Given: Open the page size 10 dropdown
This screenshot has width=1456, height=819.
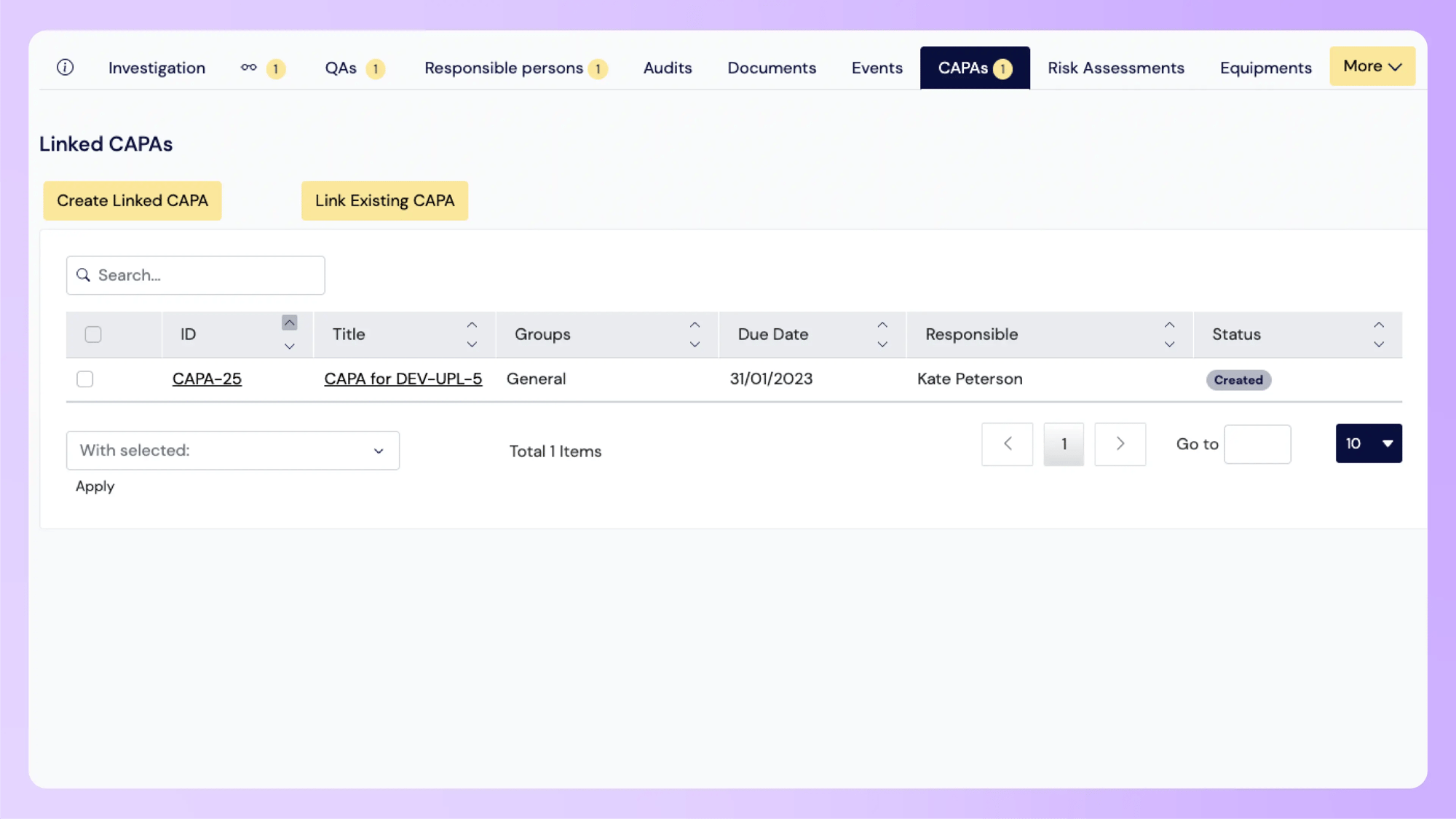Looking at the screenshot, I should click(1368, 443).
